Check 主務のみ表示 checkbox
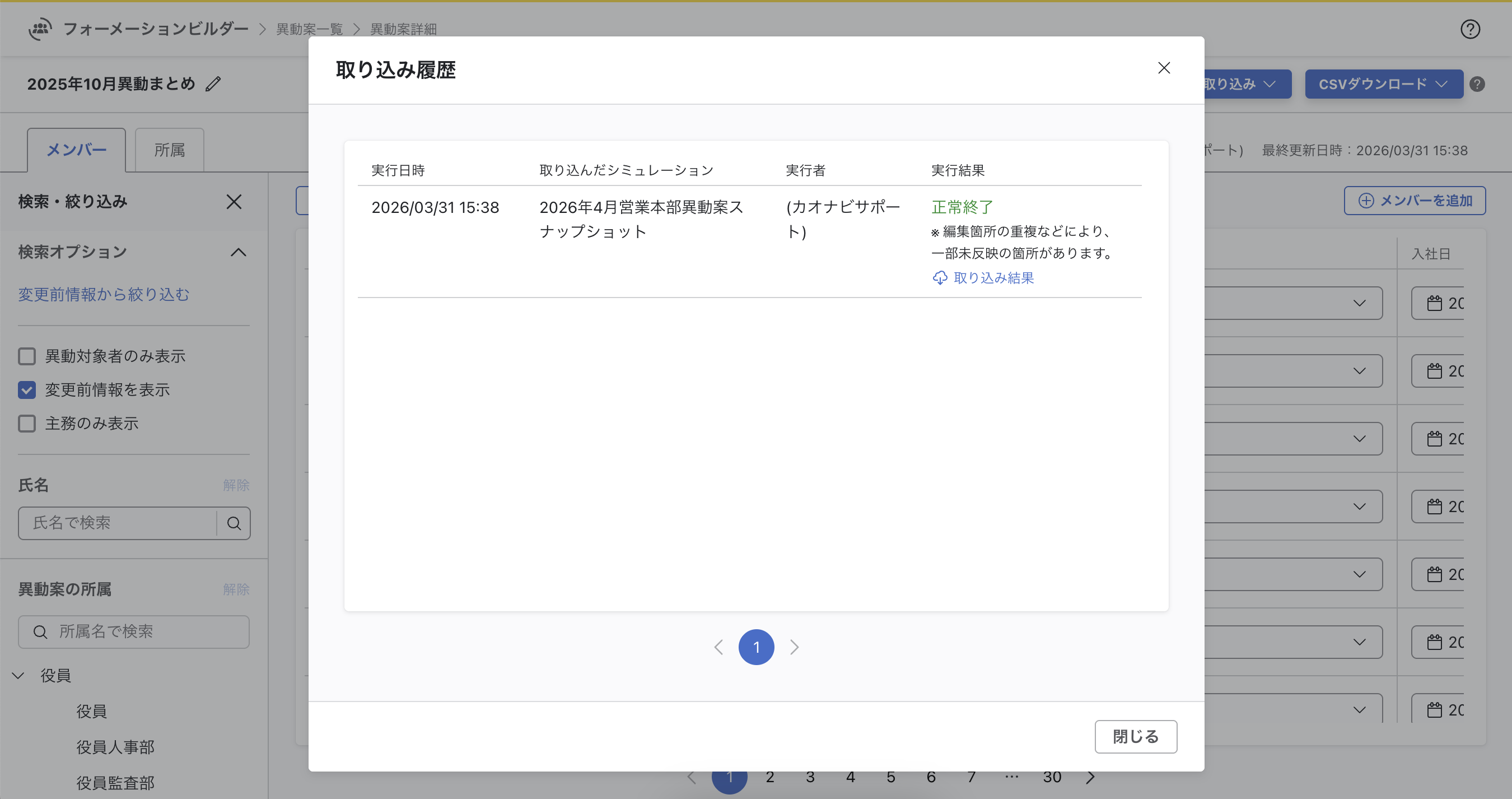1512x799 pixels. (x=27, y=423)
